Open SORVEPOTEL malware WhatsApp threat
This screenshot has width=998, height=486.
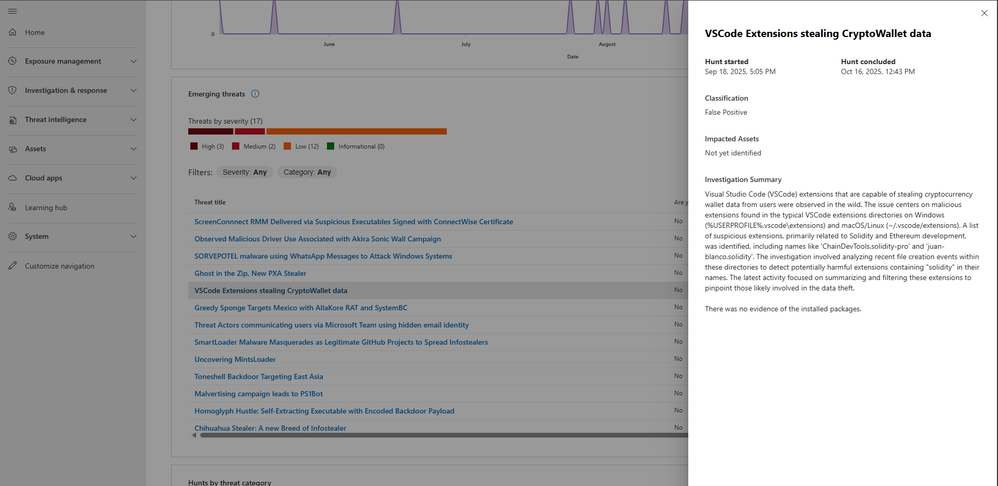click(323, 256)
